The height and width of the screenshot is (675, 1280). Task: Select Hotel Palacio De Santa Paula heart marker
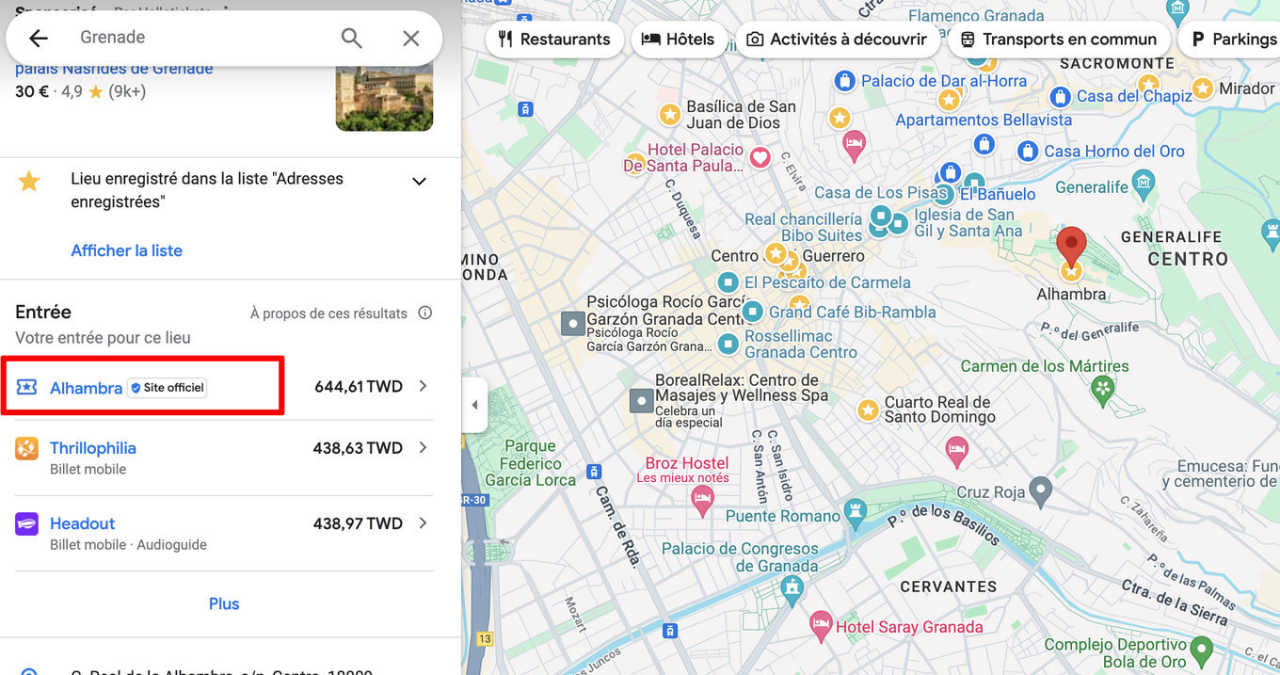coord(760,156)
